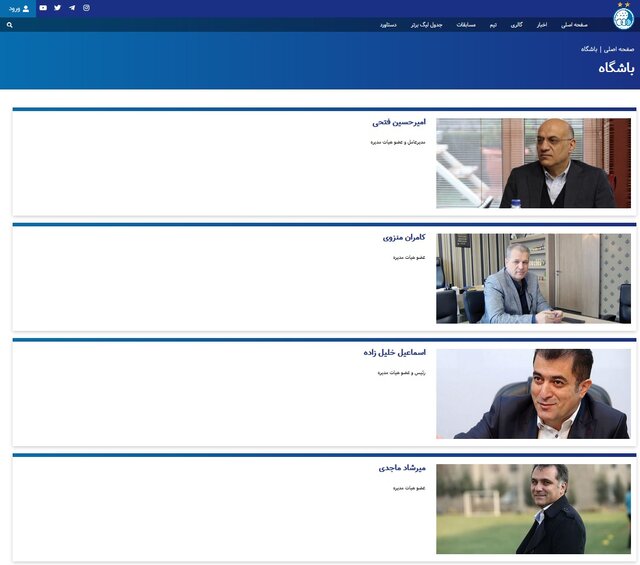
Task: Click میرشاد ماجدی photo thumbnail
Action: (x=533, y=509)
